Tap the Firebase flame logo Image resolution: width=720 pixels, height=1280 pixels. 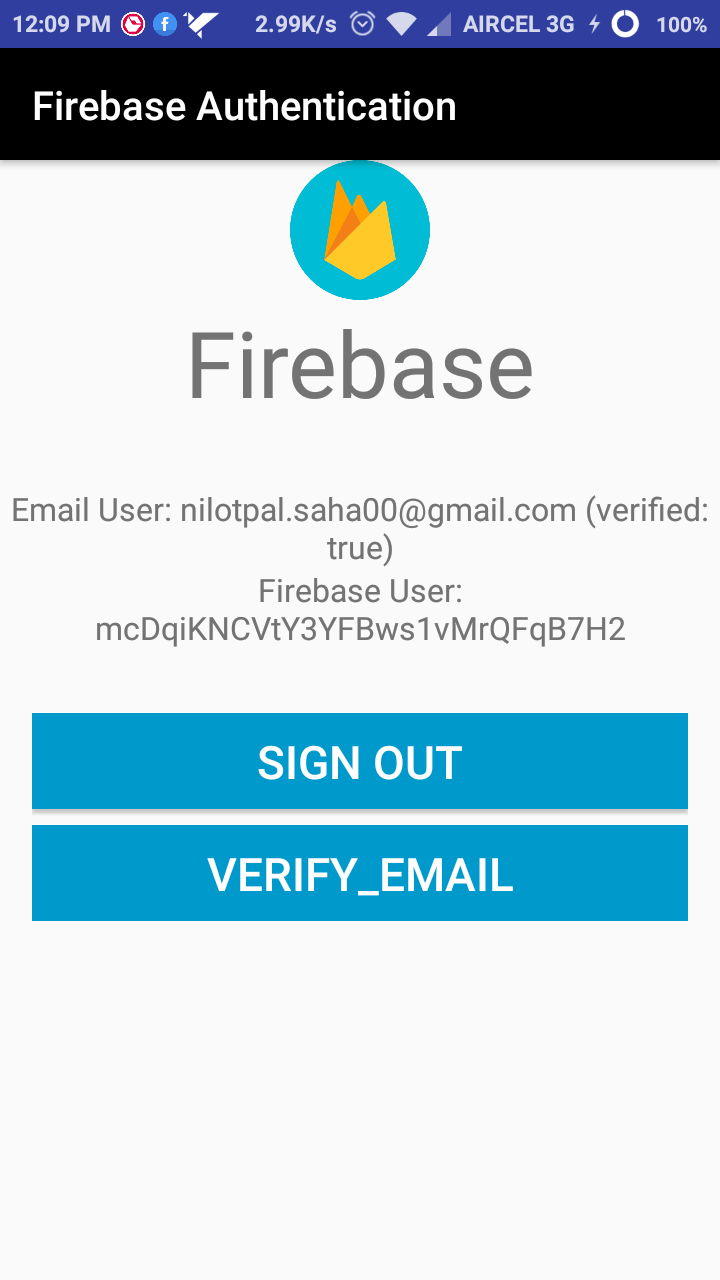pos(360,230)
